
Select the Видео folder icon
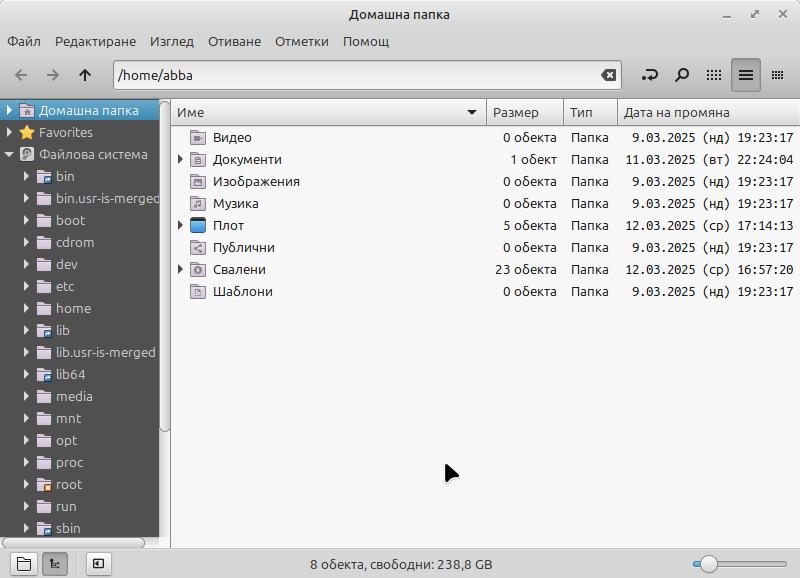coord(198,137)
